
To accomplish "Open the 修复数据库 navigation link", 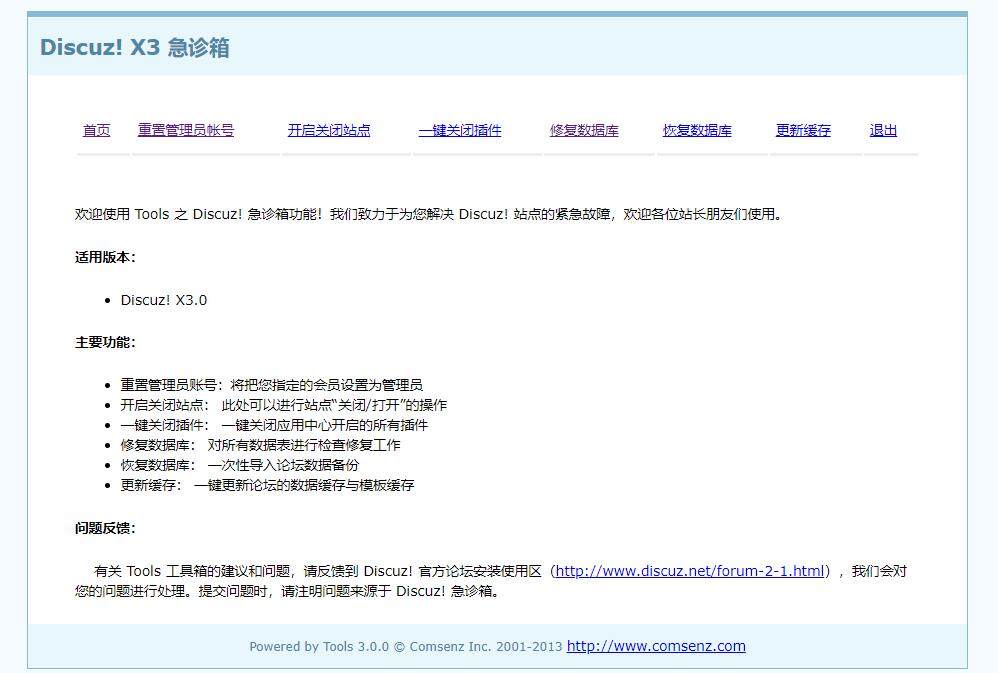I will coord(584,131).
